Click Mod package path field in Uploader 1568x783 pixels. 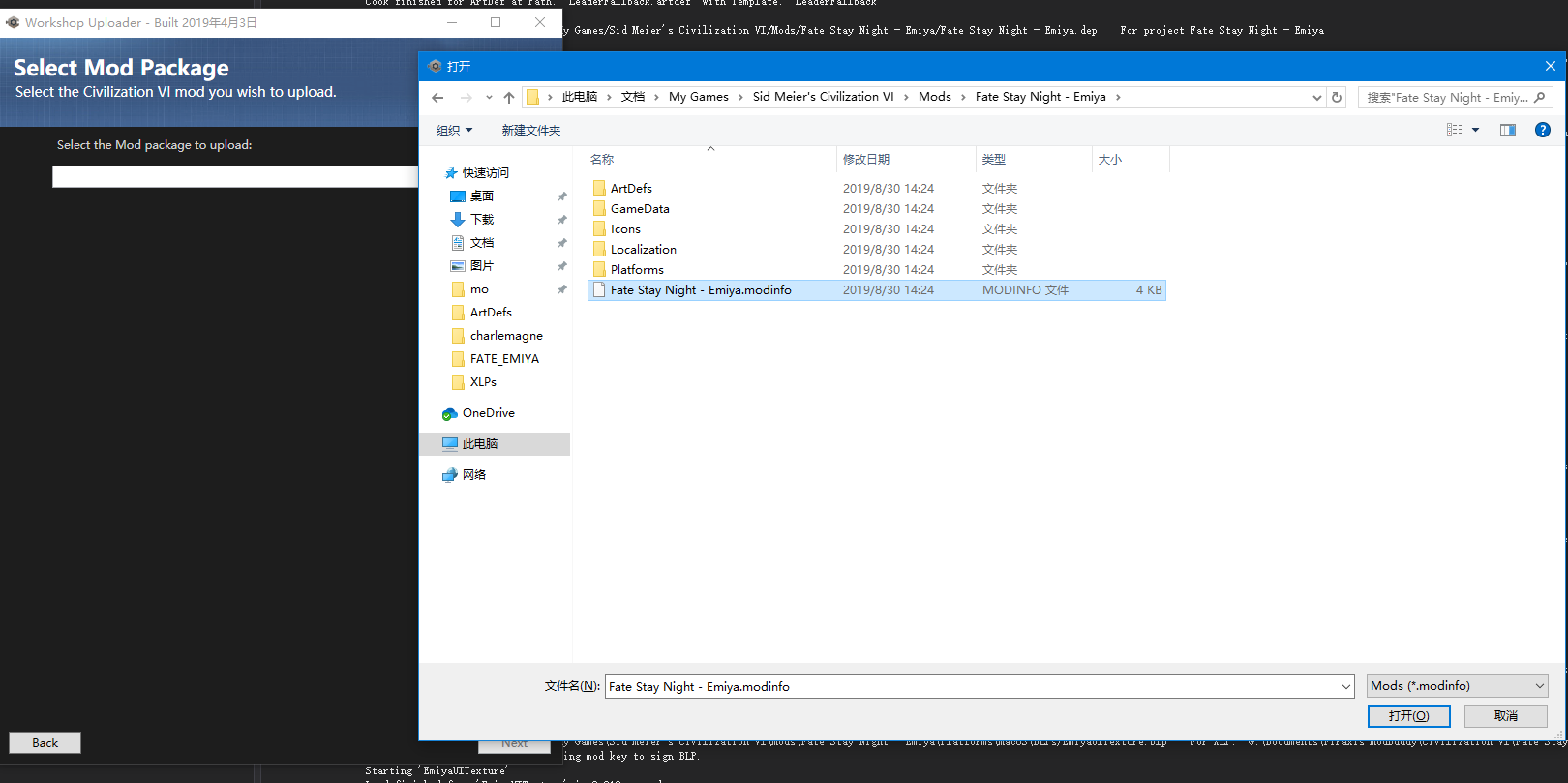pos(235,176)
